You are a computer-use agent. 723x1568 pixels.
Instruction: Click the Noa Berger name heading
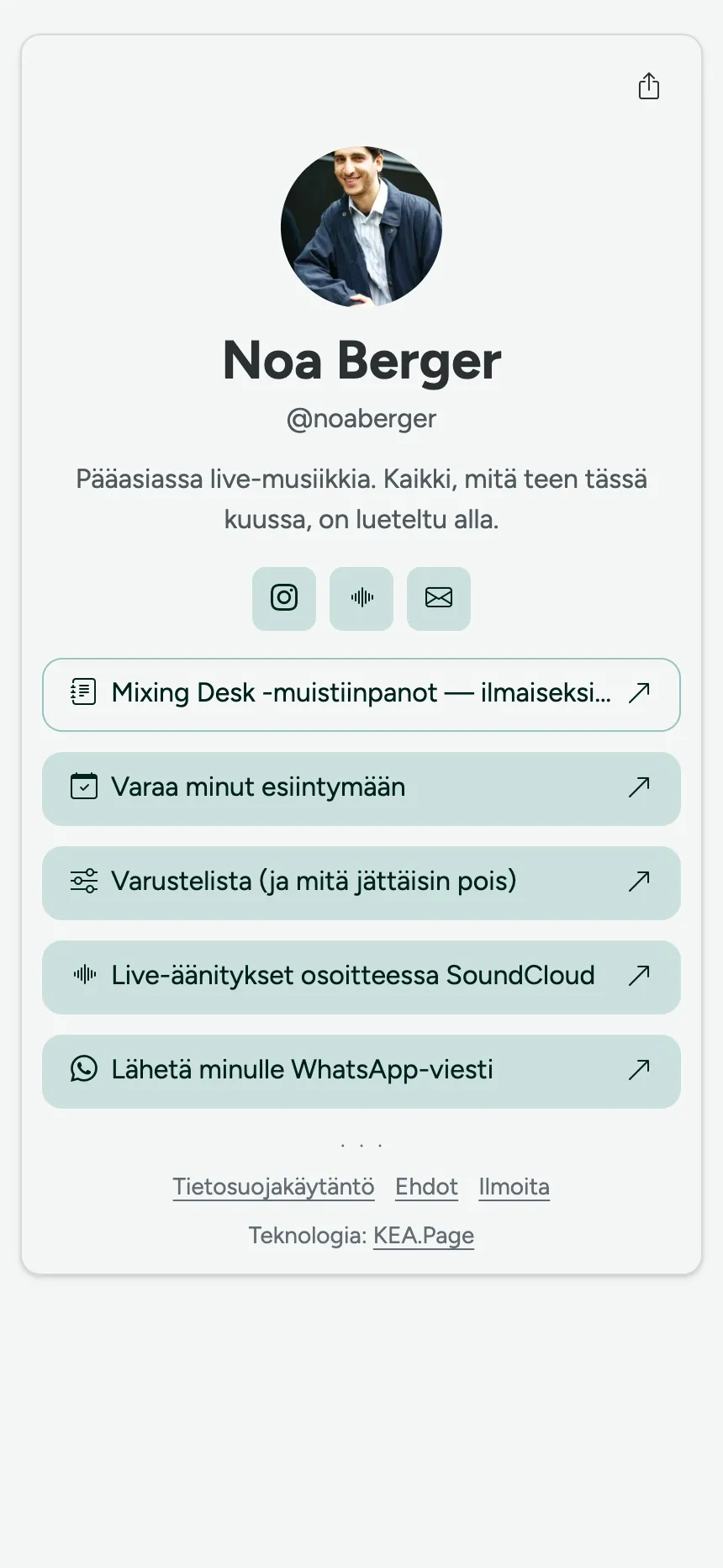pyautogui.click(x=361, y=361)
